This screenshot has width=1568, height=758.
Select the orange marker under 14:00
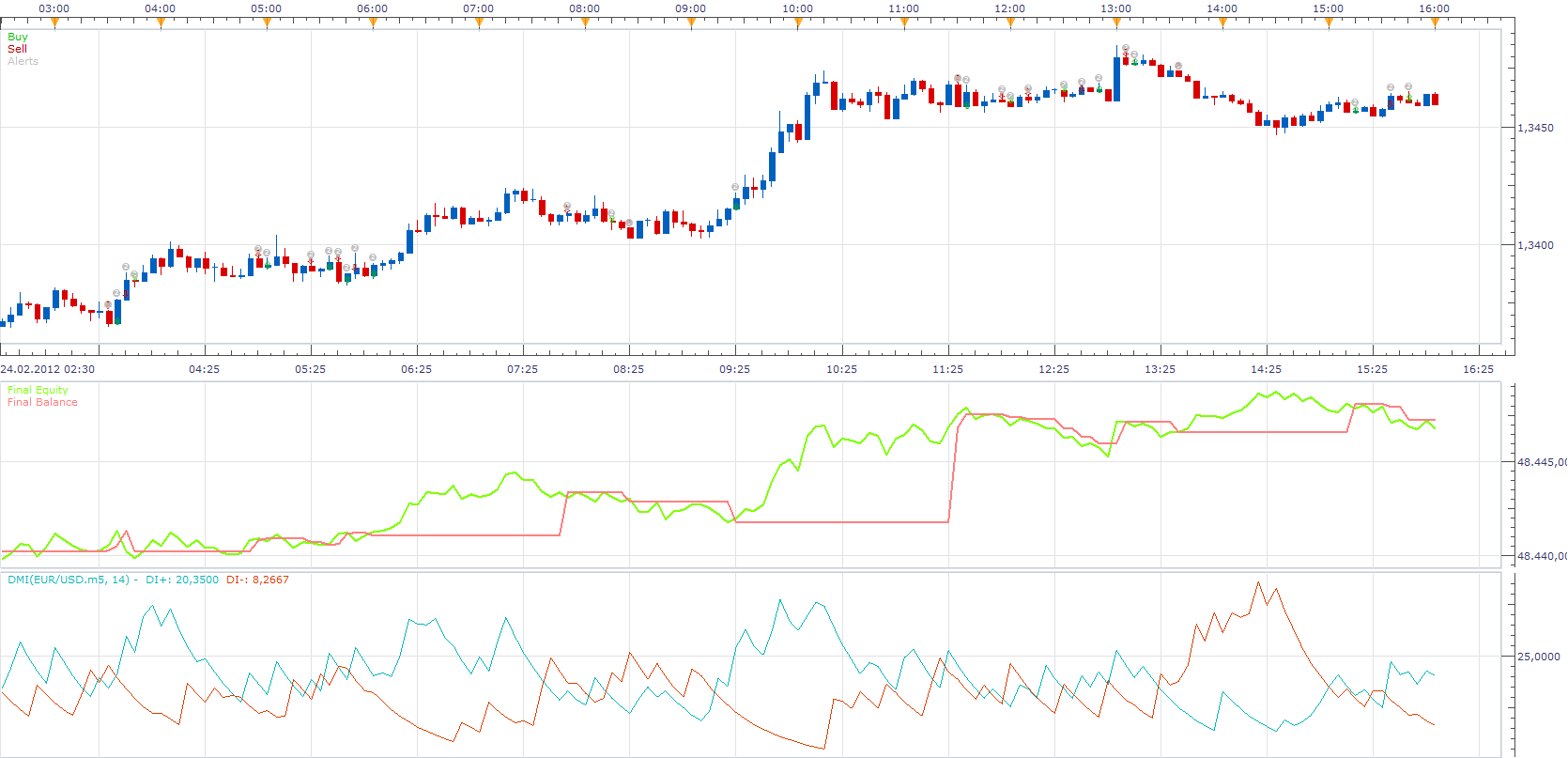point(1222,23)
